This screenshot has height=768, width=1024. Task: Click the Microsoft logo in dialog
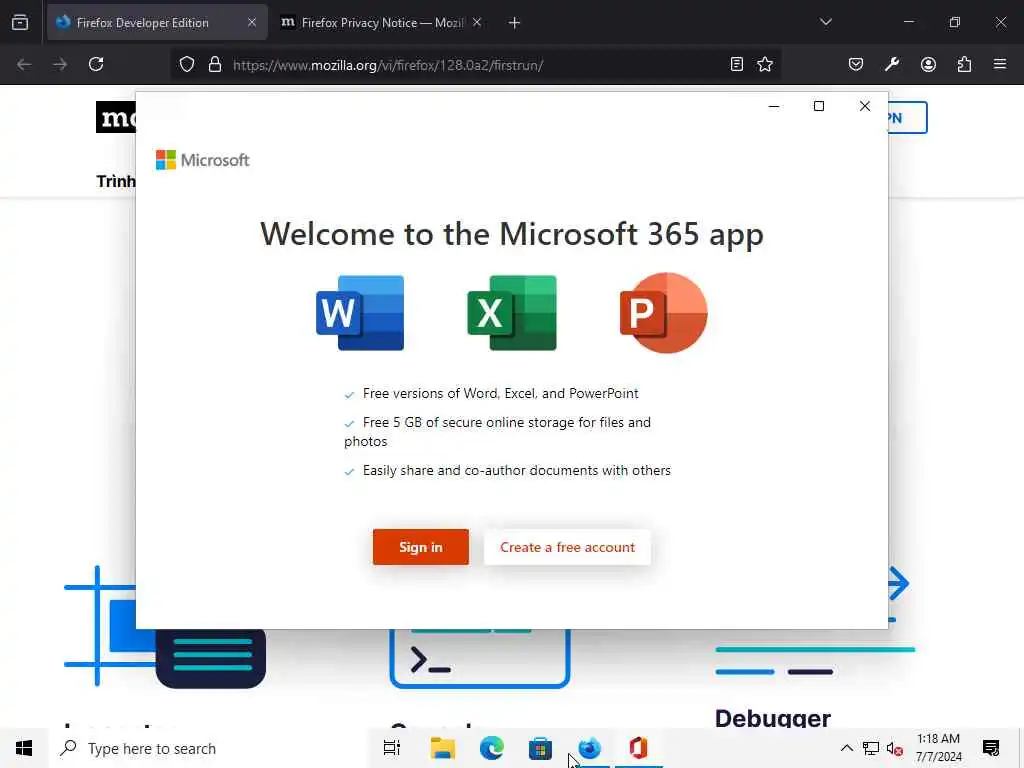pyautogui.click(x=202, y=160)
